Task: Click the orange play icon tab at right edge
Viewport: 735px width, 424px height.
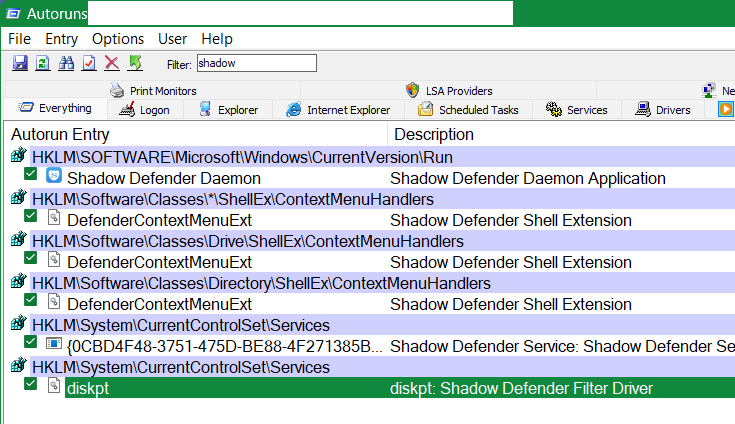Action: [725, 110]
